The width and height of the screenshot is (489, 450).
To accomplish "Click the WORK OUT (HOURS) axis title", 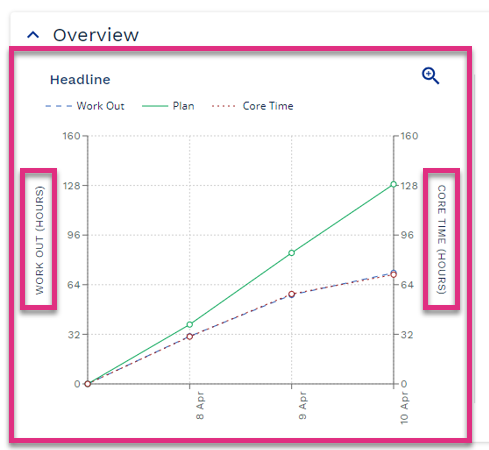I will [x=39, y=240].
